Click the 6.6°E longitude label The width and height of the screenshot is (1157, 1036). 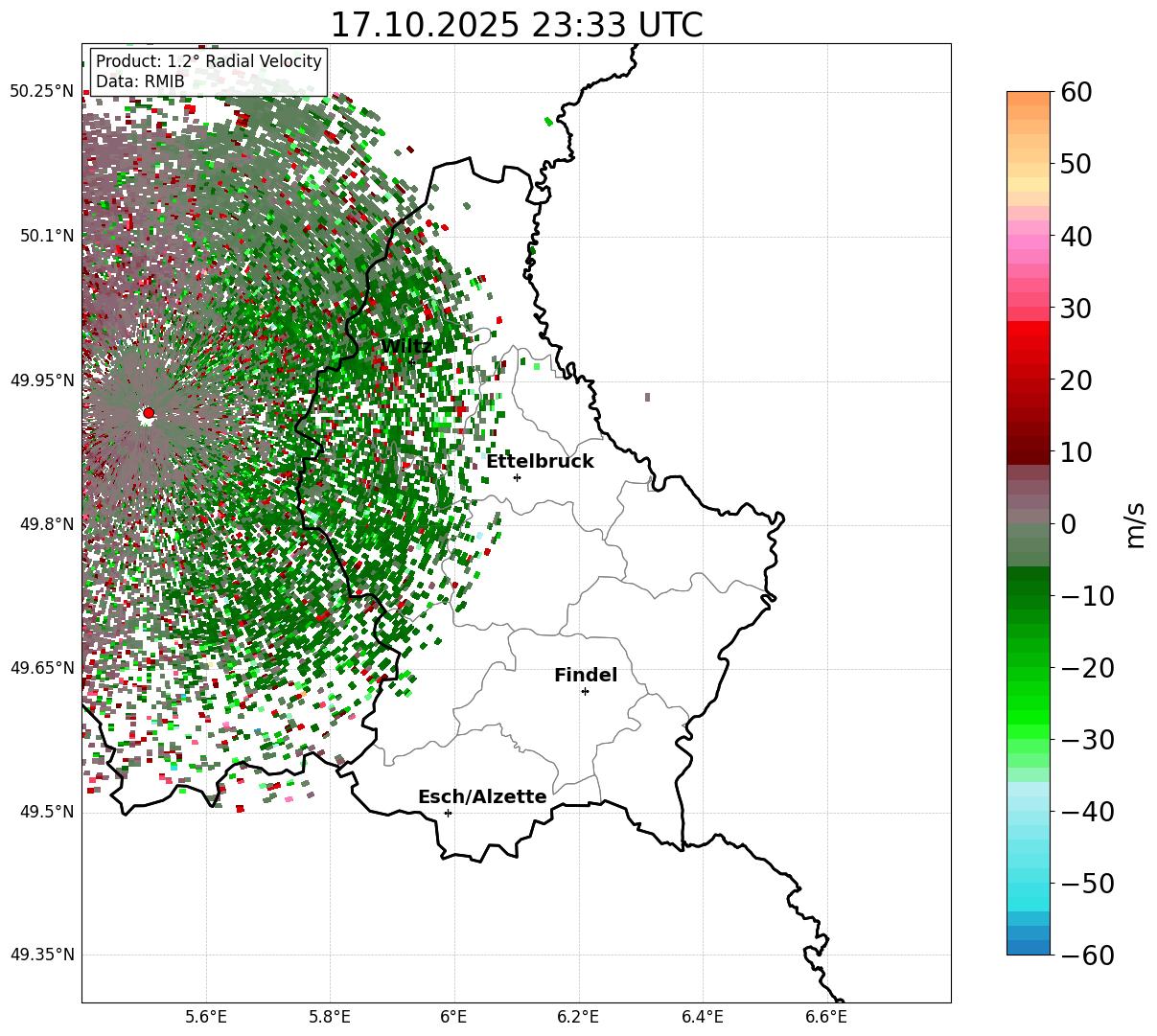tap(826, 1017)
